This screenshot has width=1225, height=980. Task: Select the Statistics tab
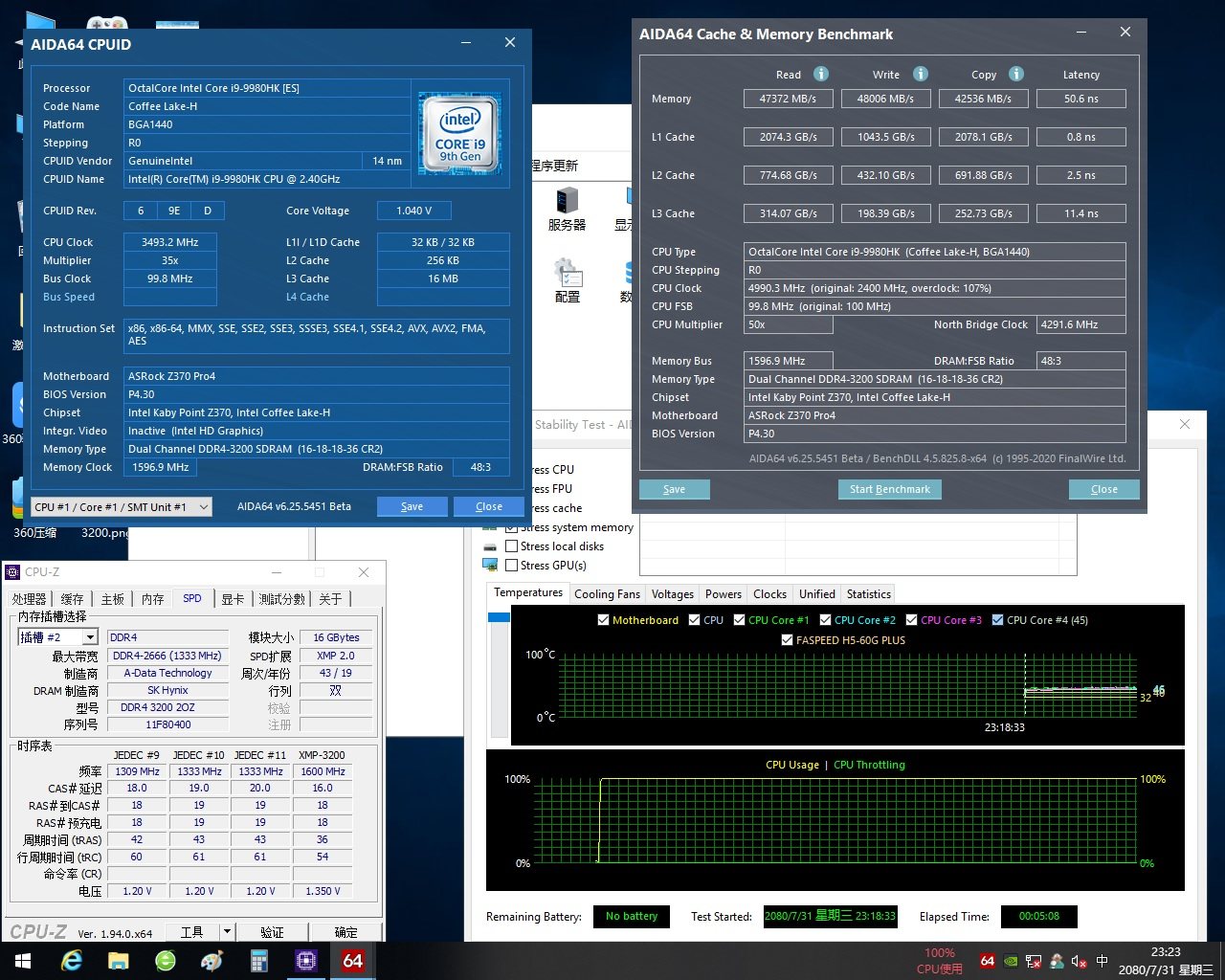click(869, 594)
